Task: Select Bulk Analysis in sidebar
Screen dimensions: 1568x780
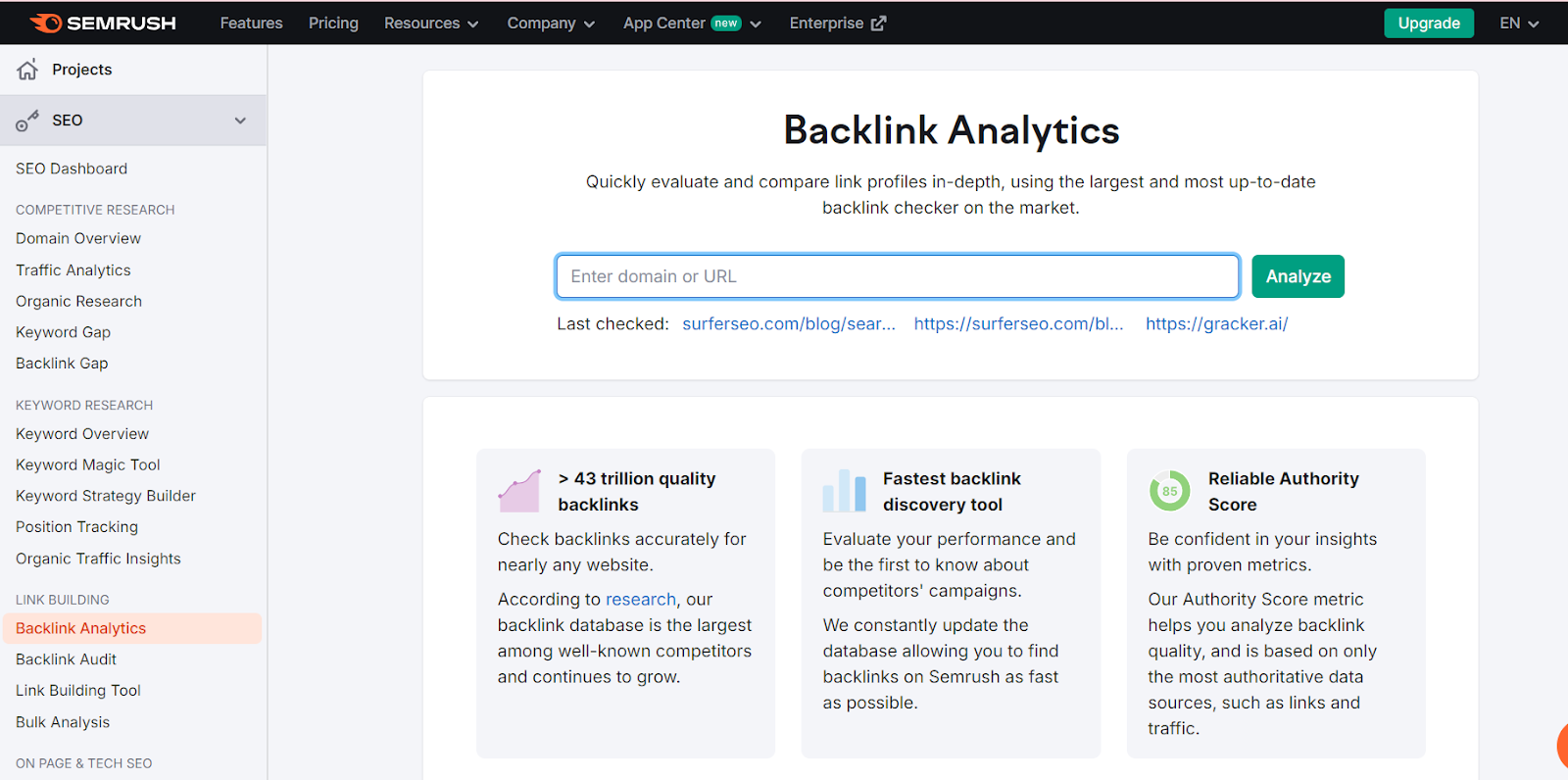Action: pyautogui.click(x=63, y=722)
